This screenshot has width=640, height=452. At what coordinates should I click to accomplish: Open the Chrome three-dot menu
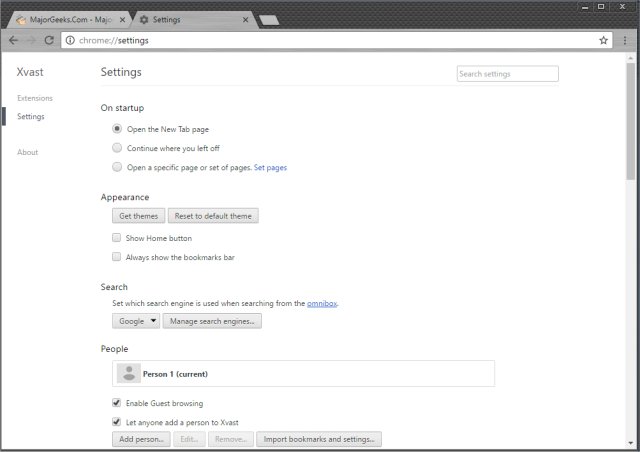point(625,40)
